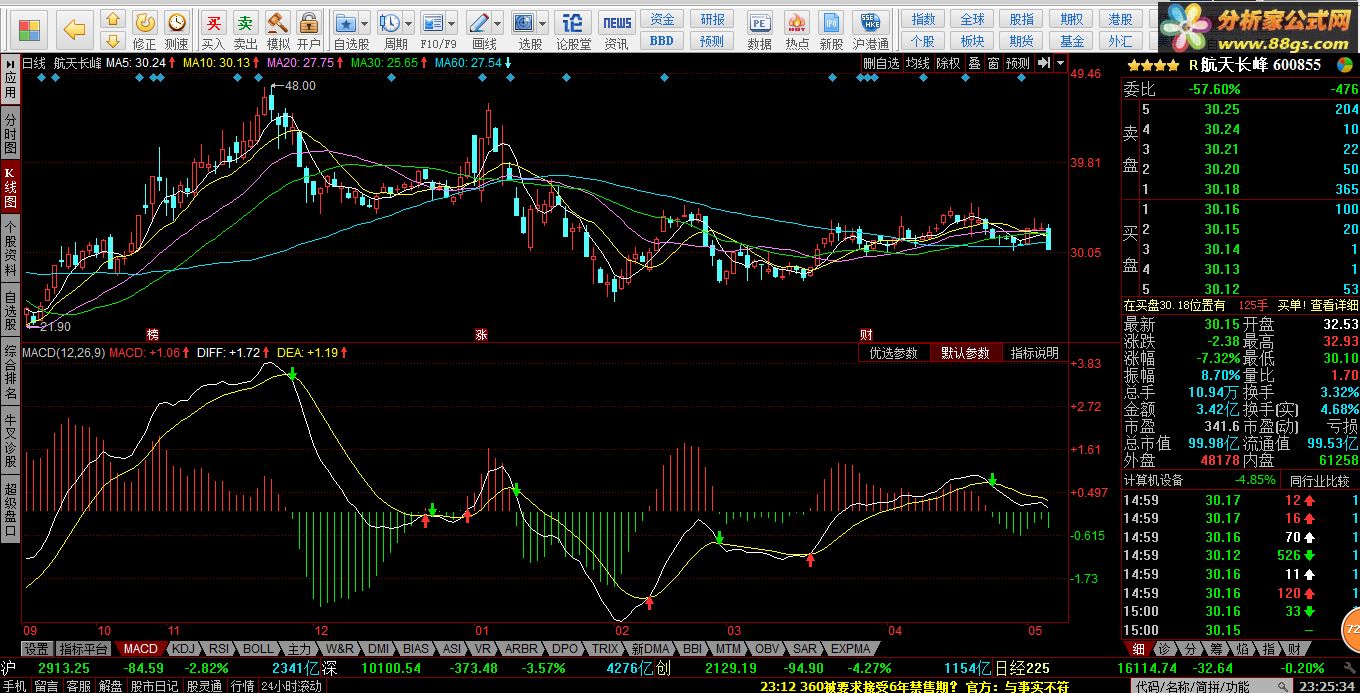Switch to the 分时图 side tab
The image size is (1360, 693).
pos(10,135)
